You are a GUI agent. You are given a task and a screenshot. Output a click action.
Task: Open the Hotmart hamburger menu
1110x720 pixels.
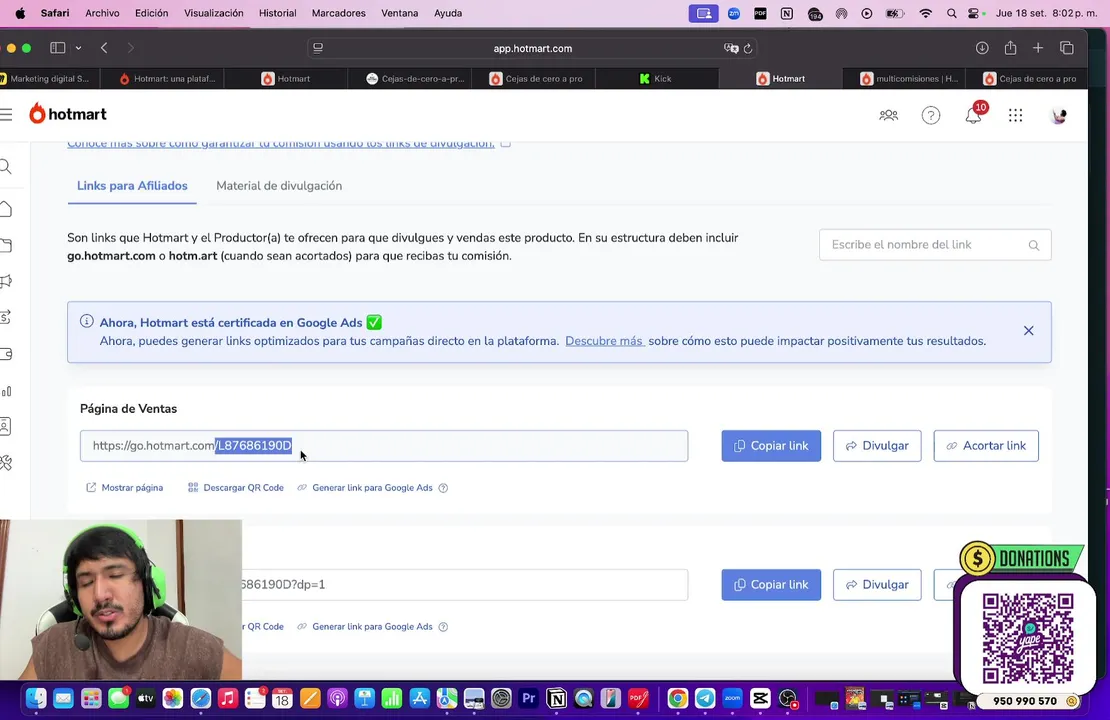(x=6, y=115)
